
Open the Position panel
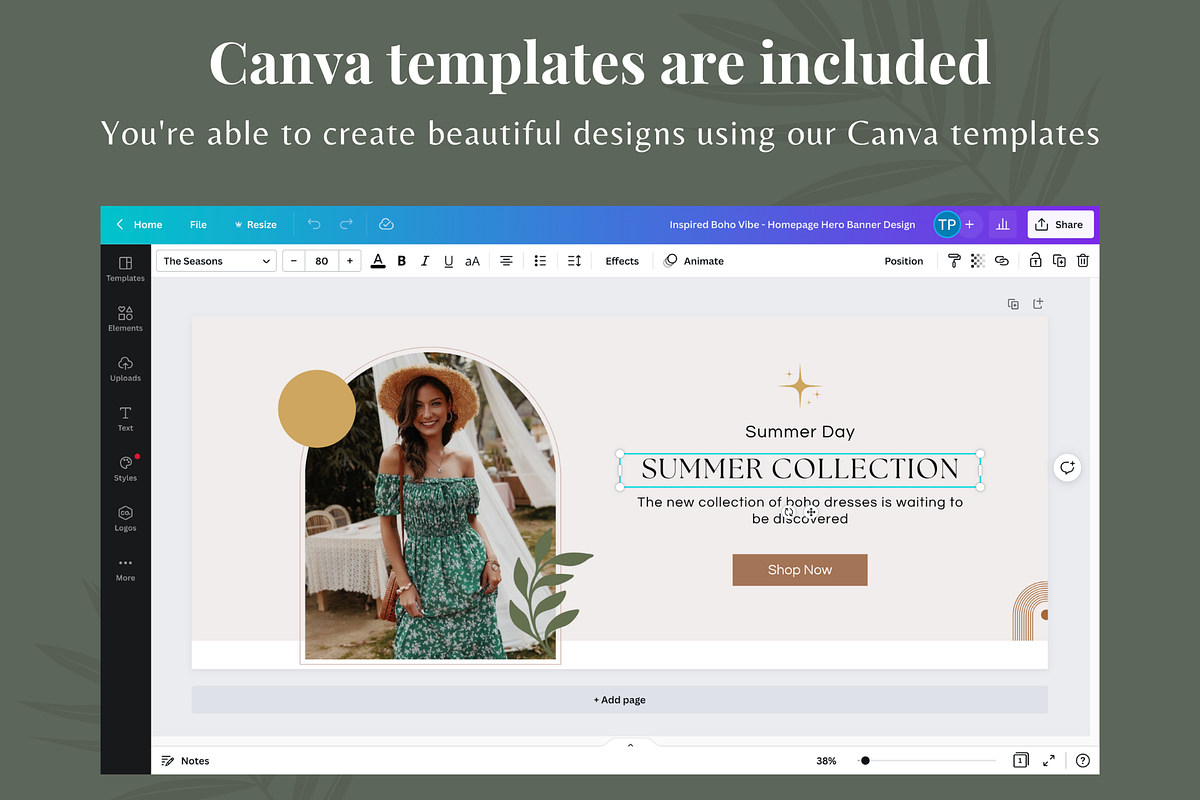[904, 261]
